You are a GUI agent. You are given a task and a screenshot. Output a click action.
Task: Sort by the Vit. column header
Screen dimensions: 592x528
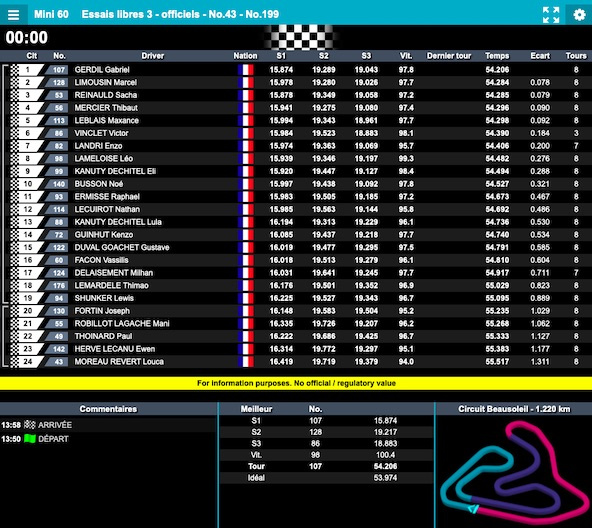click(x=406, y=56)
